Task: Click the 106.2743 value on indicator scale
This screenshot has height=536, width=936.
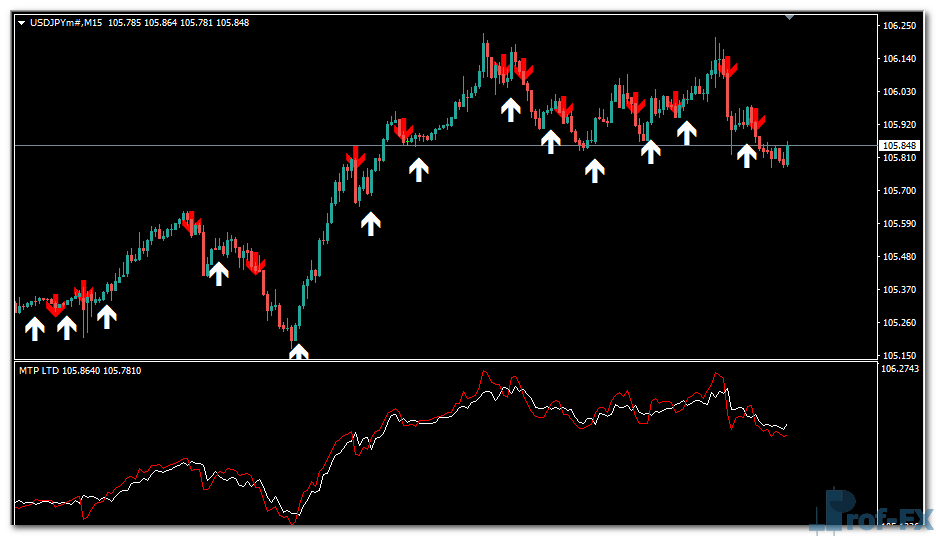Action: [x=901, y=368]
